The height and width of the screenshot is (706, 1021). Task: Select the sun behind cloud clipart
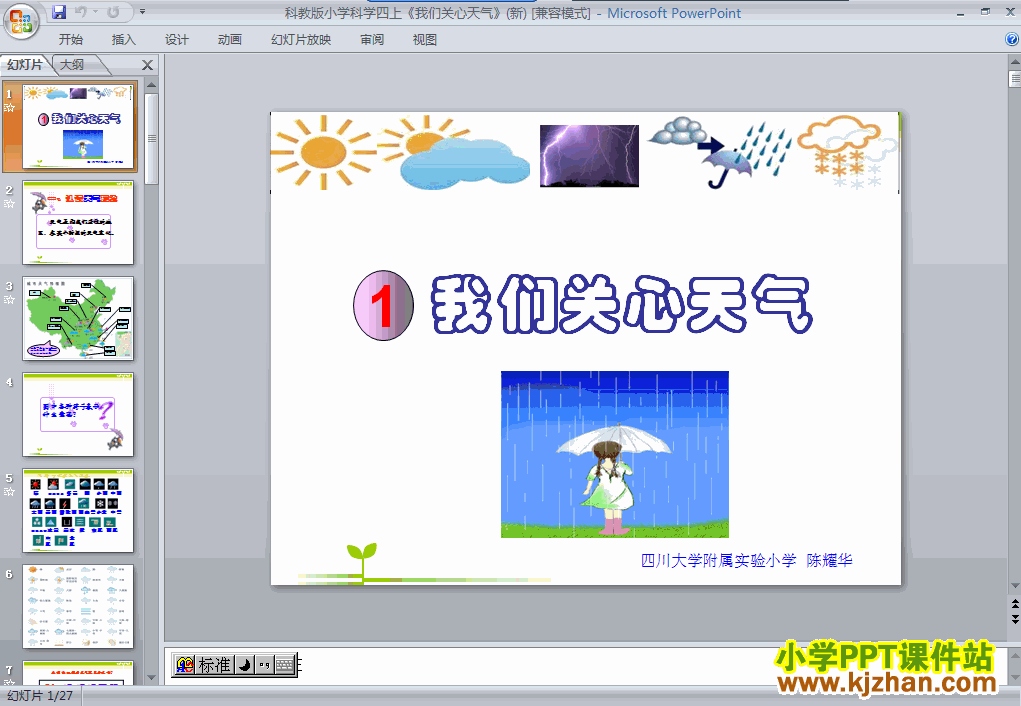(455, 152)
